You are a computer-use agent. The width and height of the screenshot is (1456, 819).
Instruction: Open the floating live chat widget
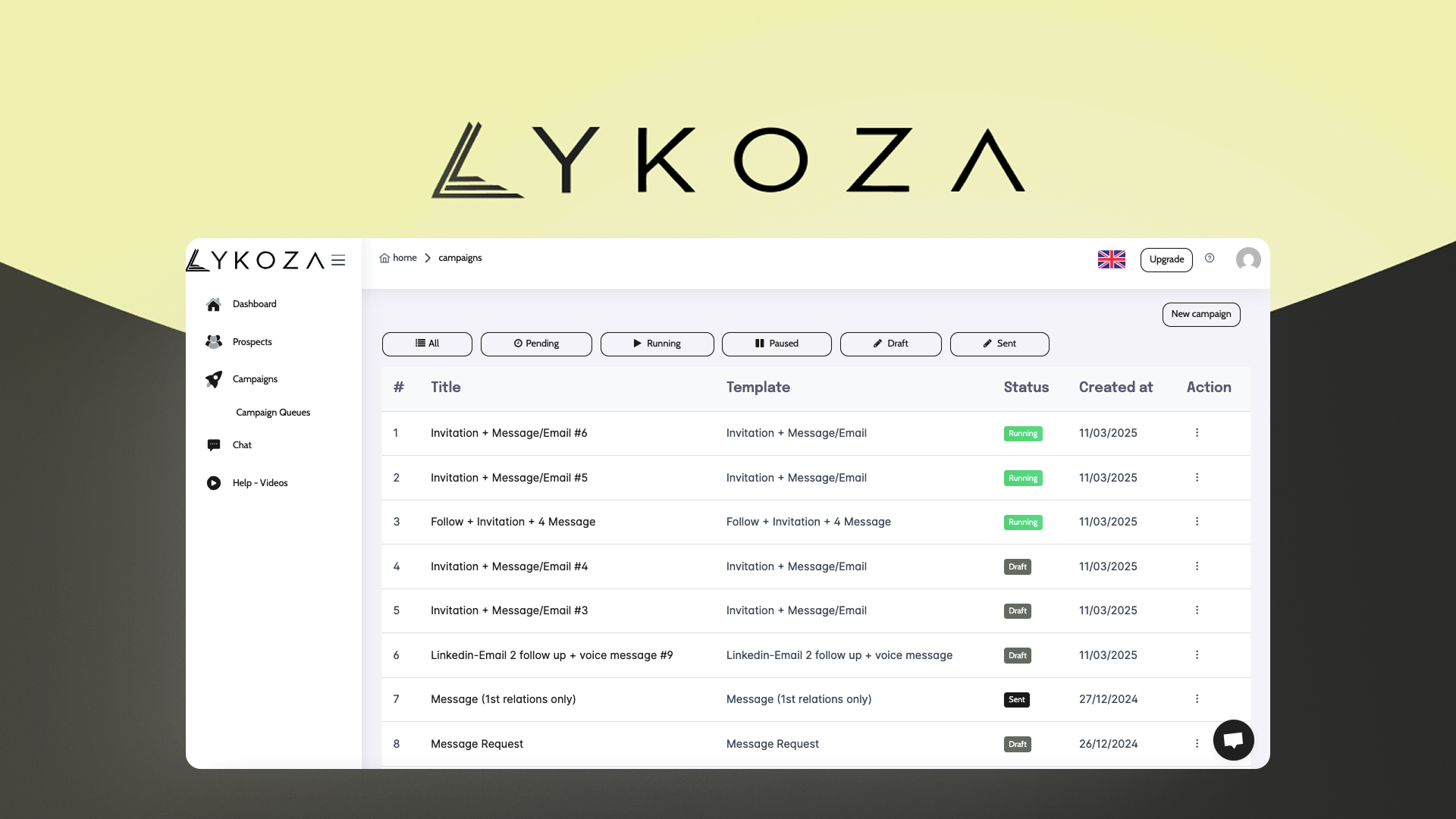click(1233, 740)
